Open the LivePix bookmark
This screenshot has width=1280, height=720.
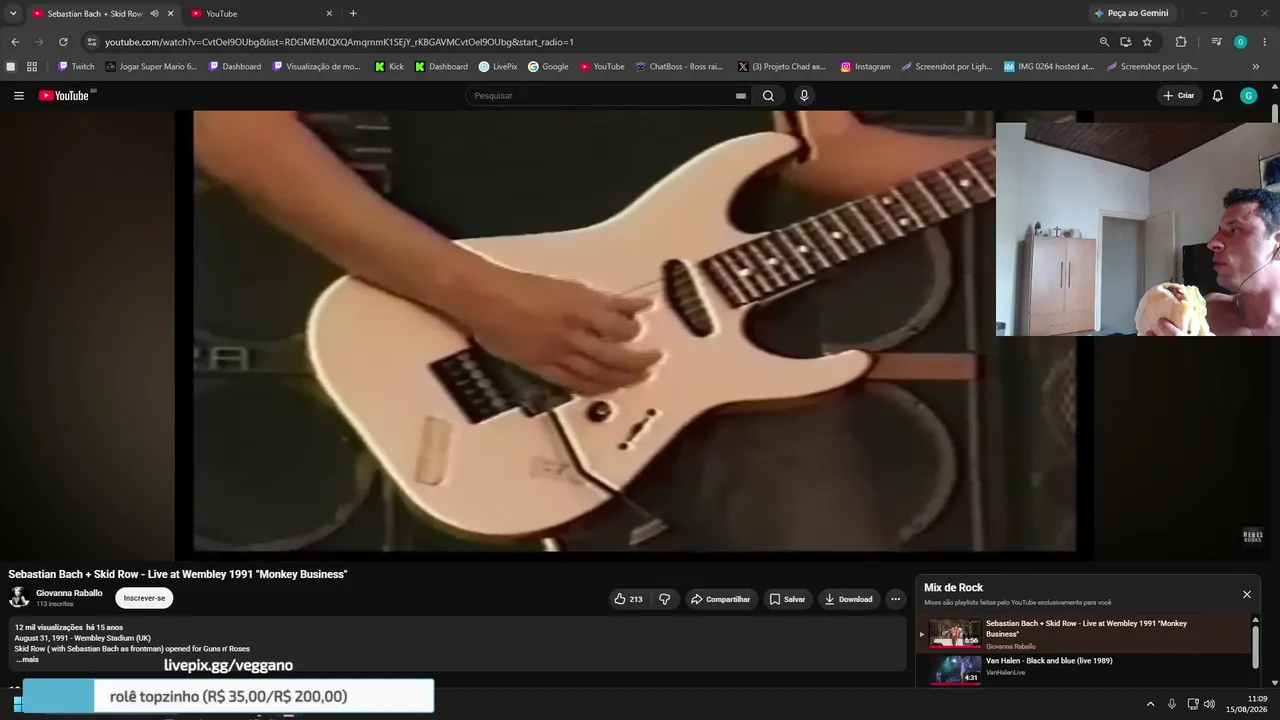498,67
